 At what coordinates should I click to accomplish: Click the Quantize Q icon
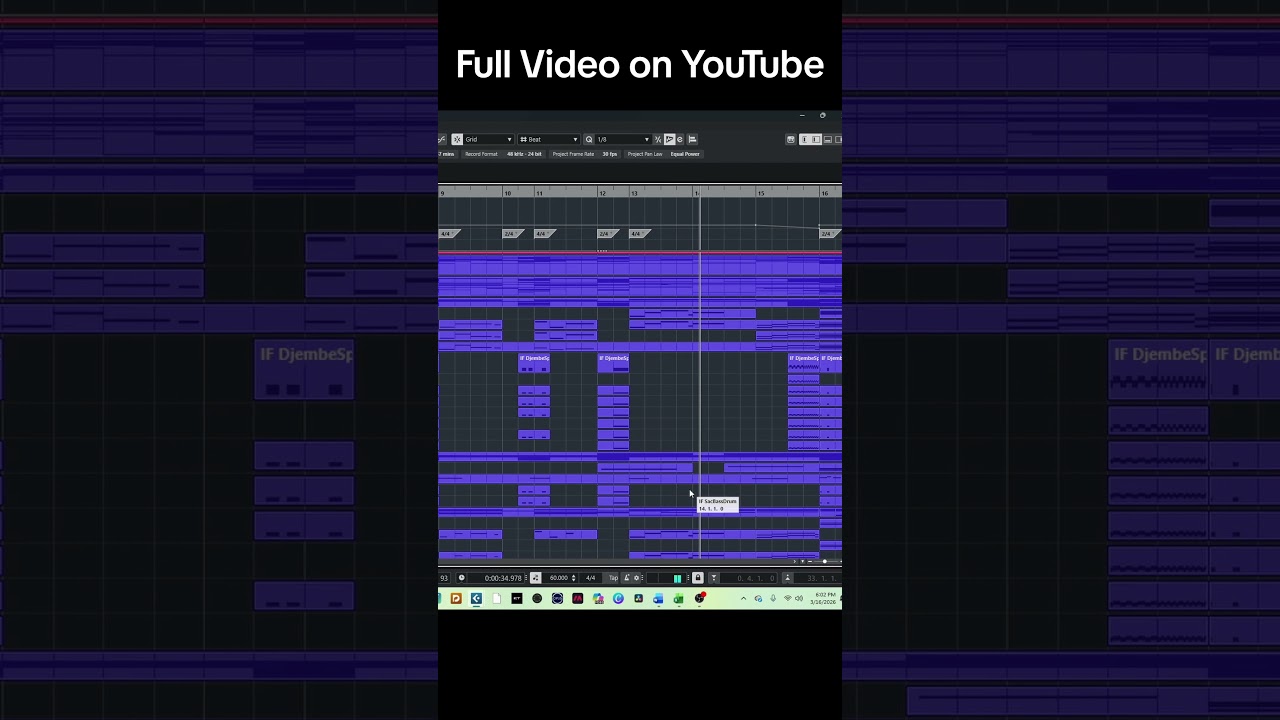589,139
